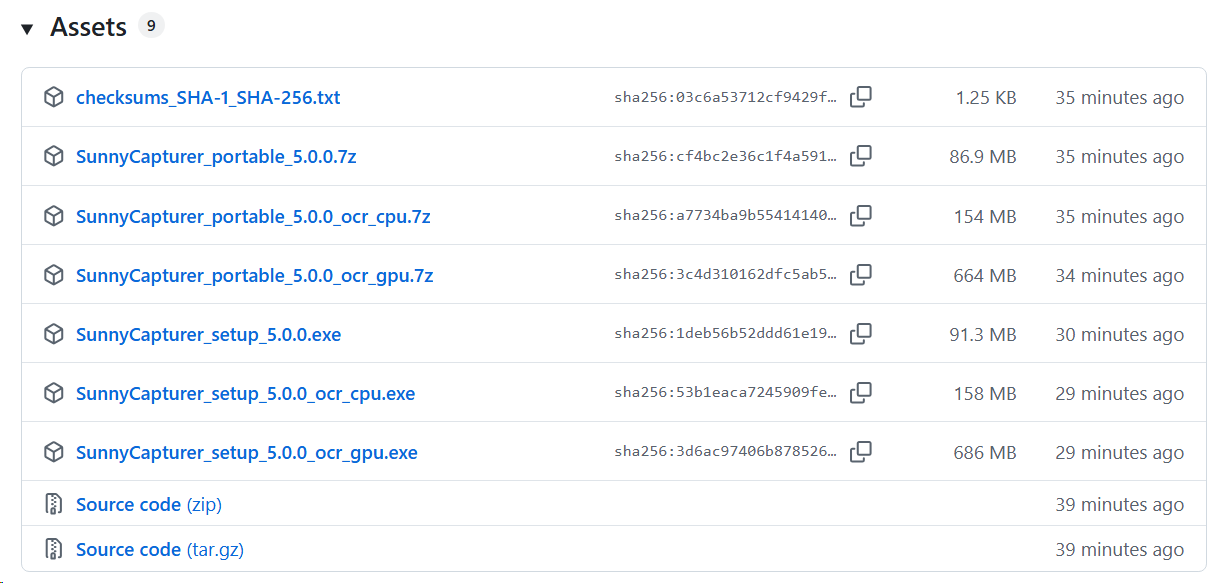Download SunnyCapturer_setup_5.0.0_ocr_cpu.exe
Screen dimensions: 1217x583
pos(245,394)
